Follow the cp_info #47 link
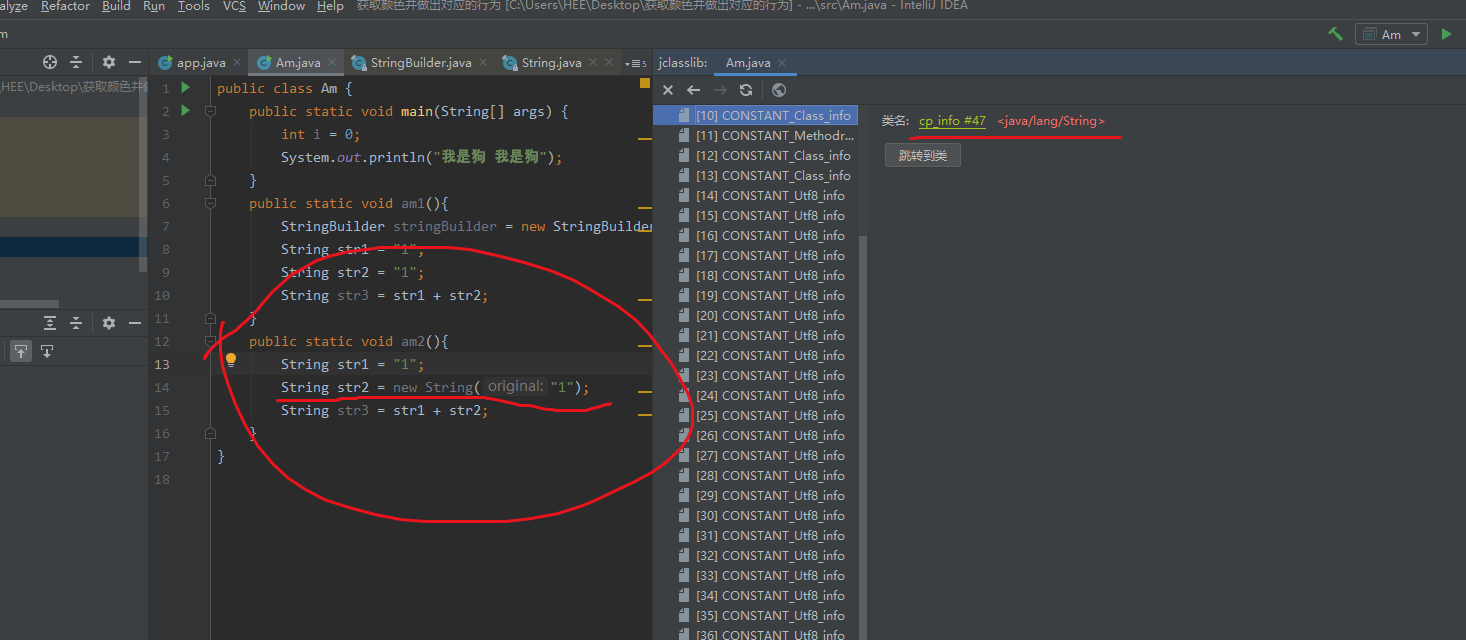This screenshot has height=640, width=1466. pos(952,121)
